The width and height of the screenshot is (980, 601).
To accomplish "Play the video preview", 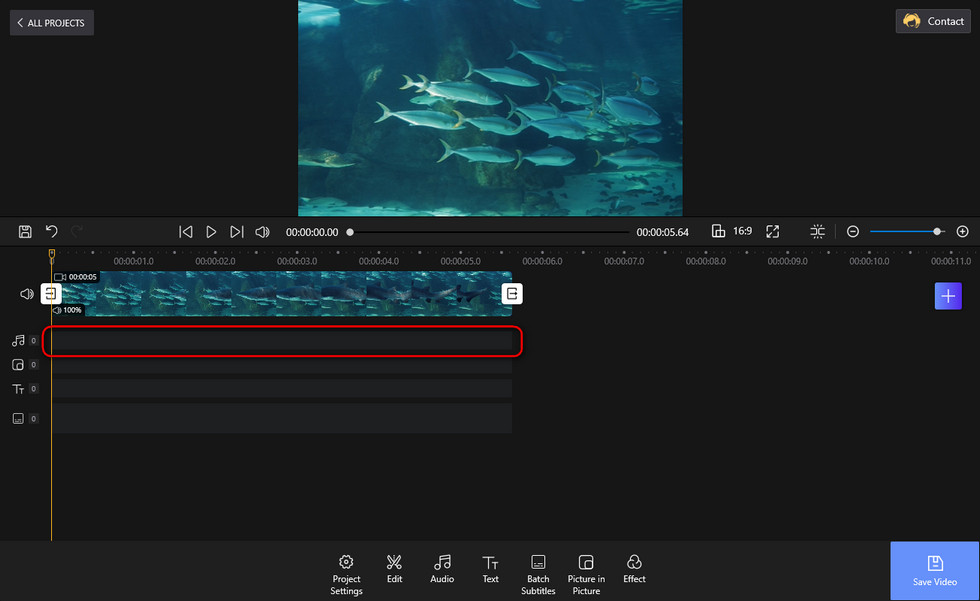I will coord(211,232).
